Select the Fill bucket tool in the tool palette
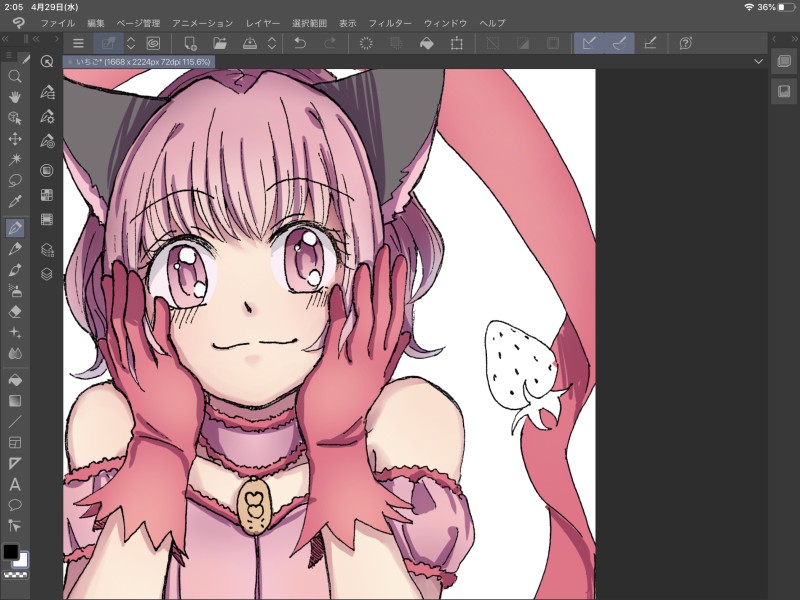Image resolution: width=800 pixels, height=600 pixels. [15, 380]
